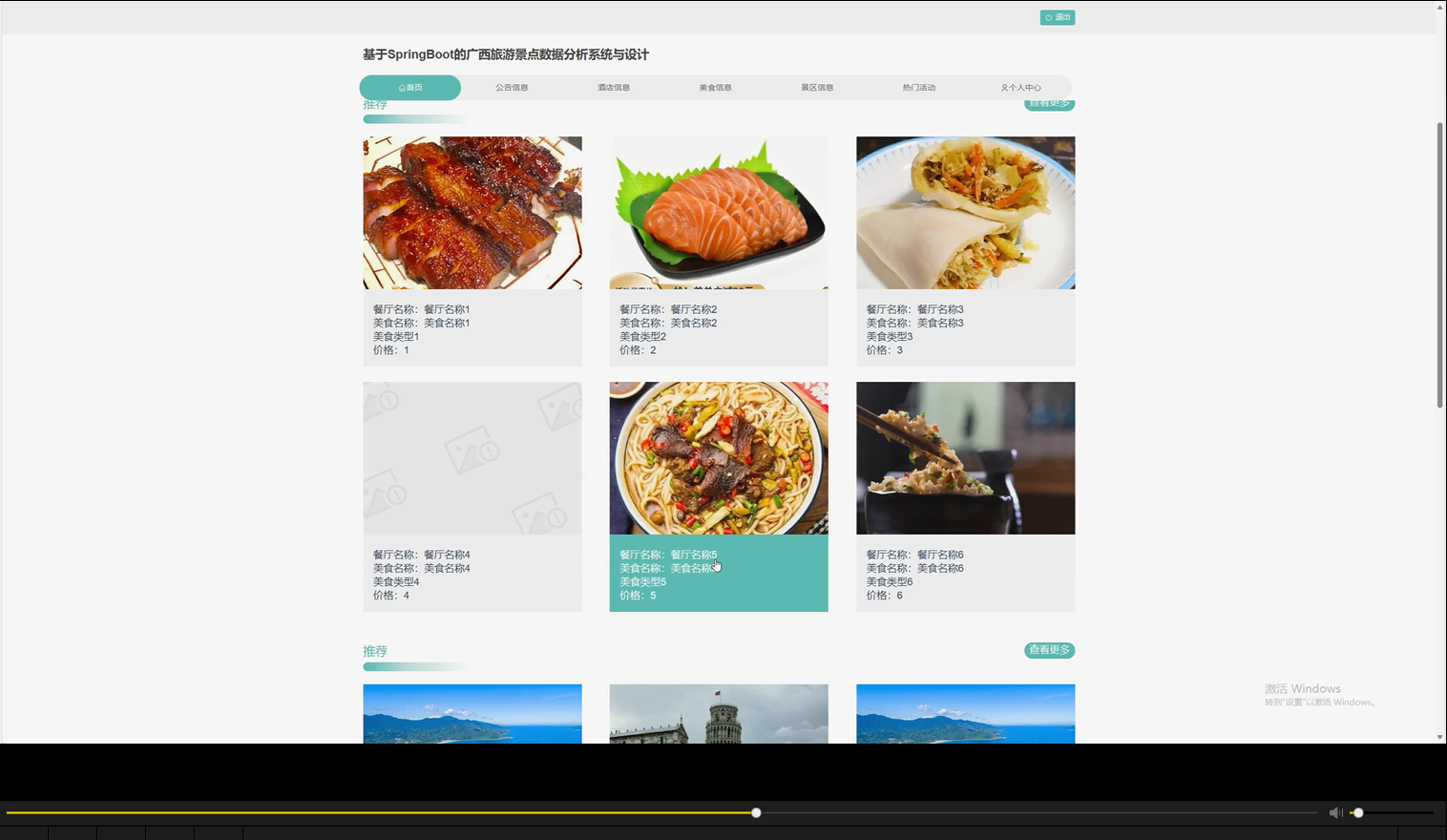Open the 餐厅名称1 roasted meat card
This screenshot has height=840, width=1447.
tap(472, 212)
